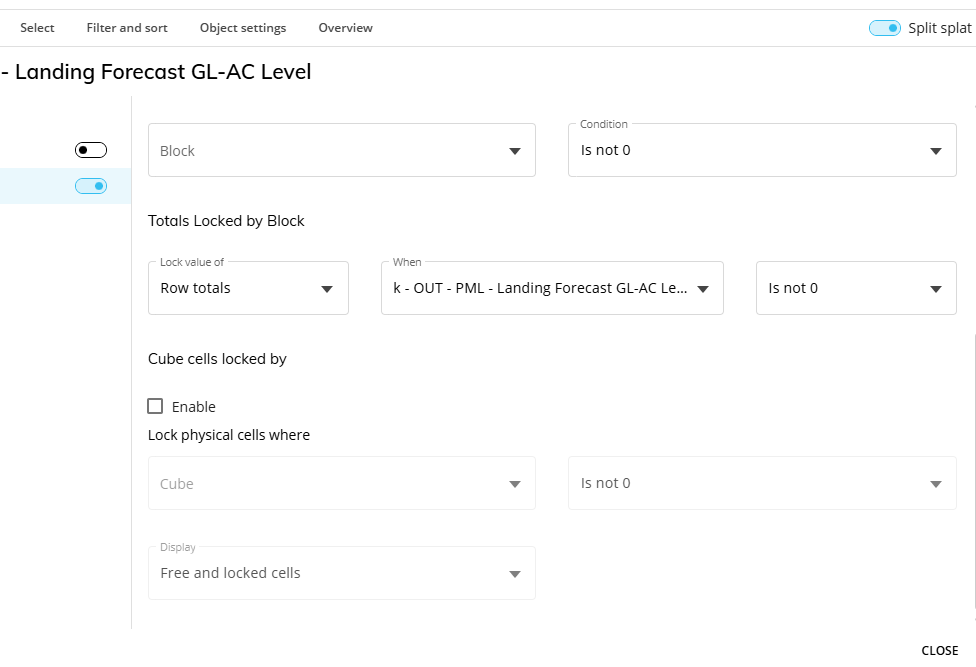Click the Row totals dropdown arrow icon
Viewport: 976px width, 667px height.
[327, 289]
